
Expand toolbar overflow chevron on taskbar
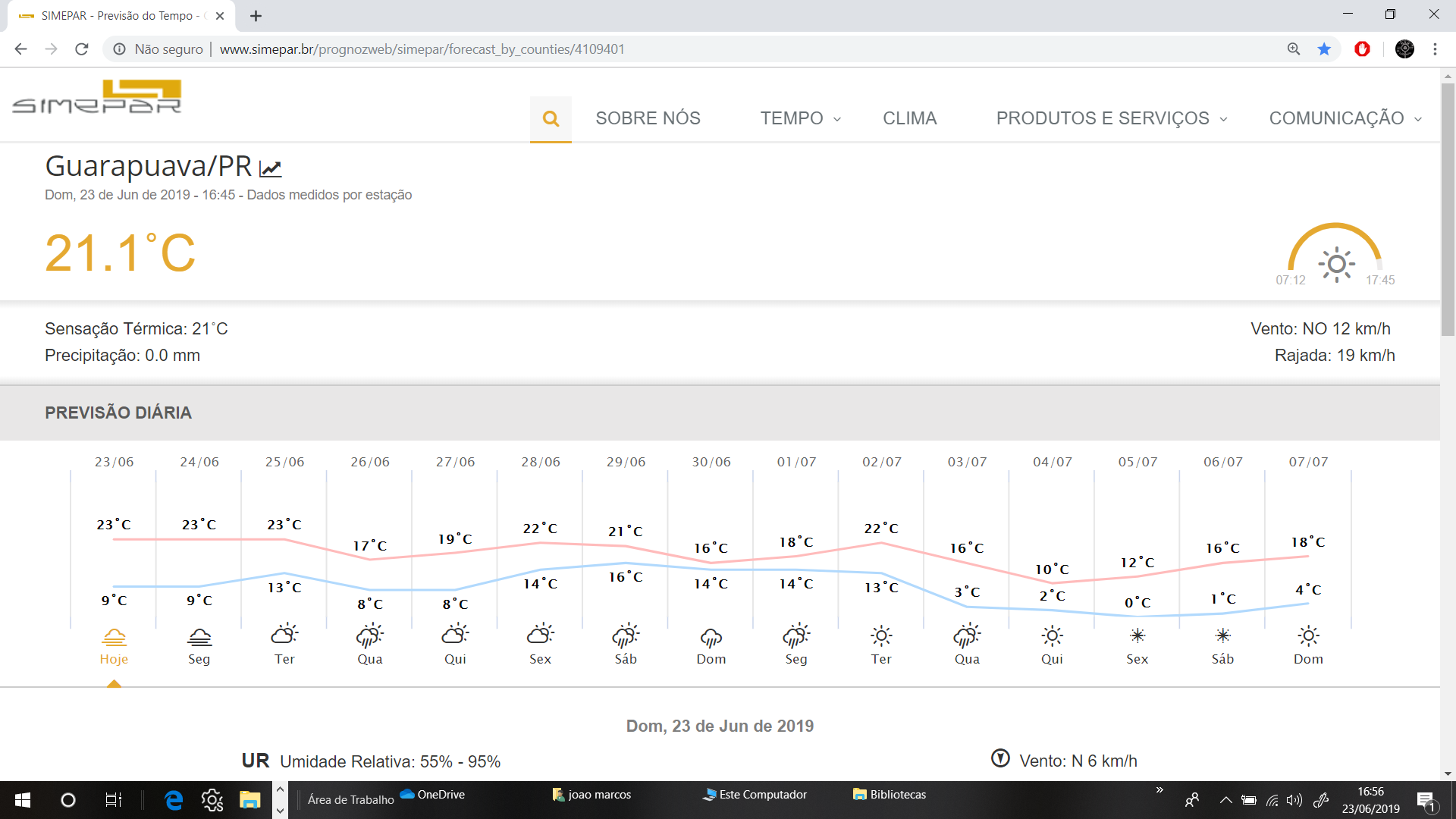coord(1159,790)
